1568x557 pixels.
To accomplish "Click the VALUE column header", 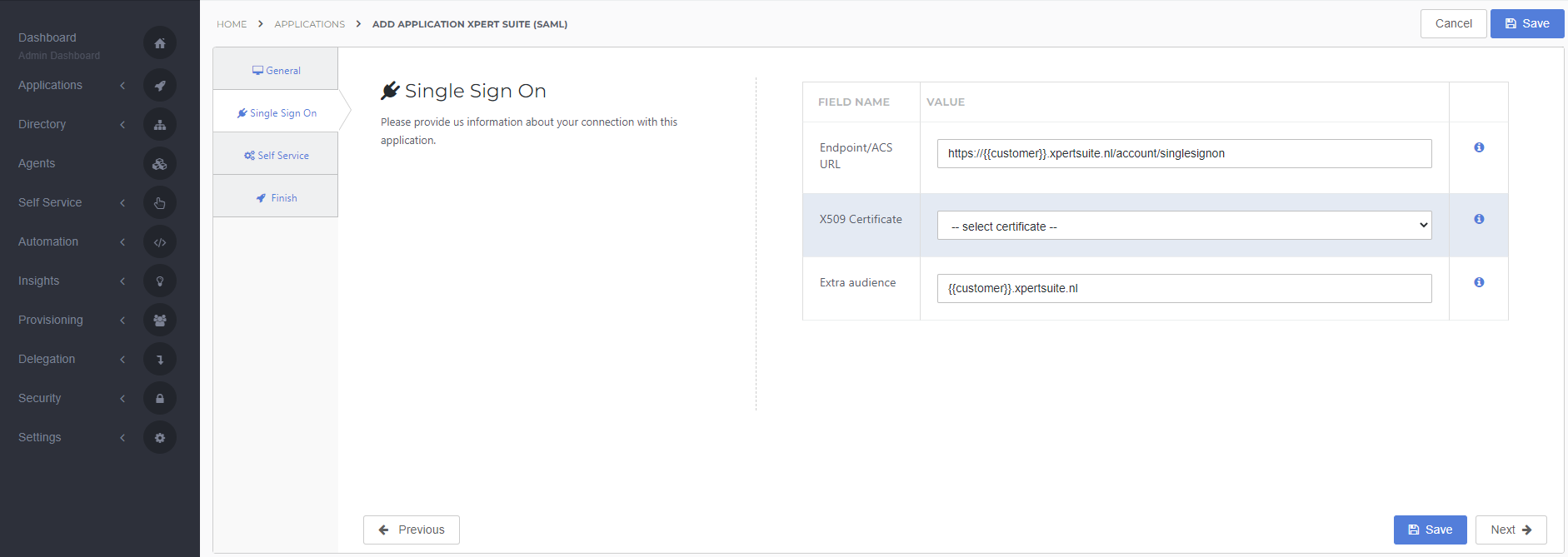I will click(946, 102).
